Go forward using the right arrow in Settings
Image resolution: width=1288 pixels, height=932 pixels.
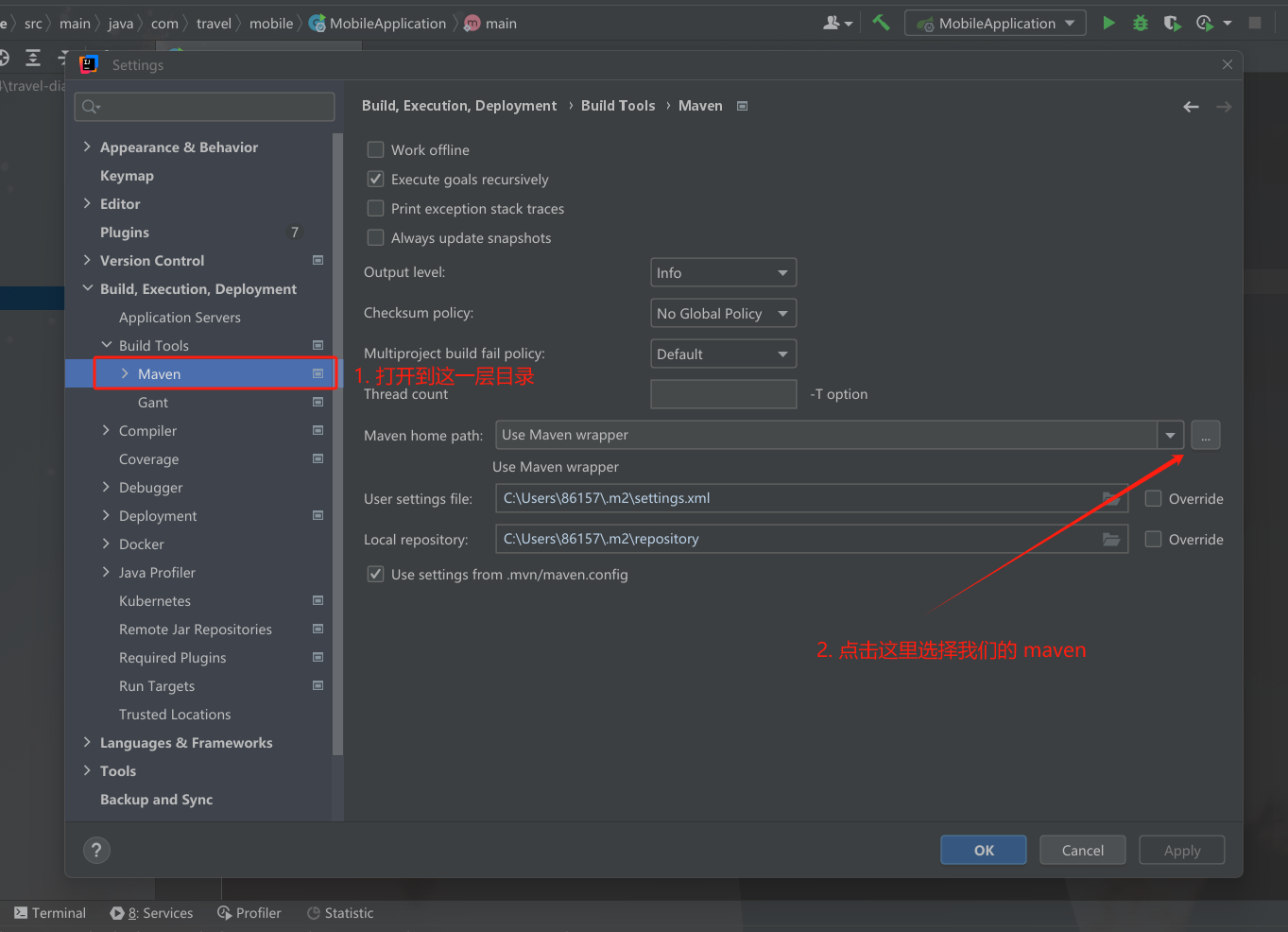point(1224,107)
